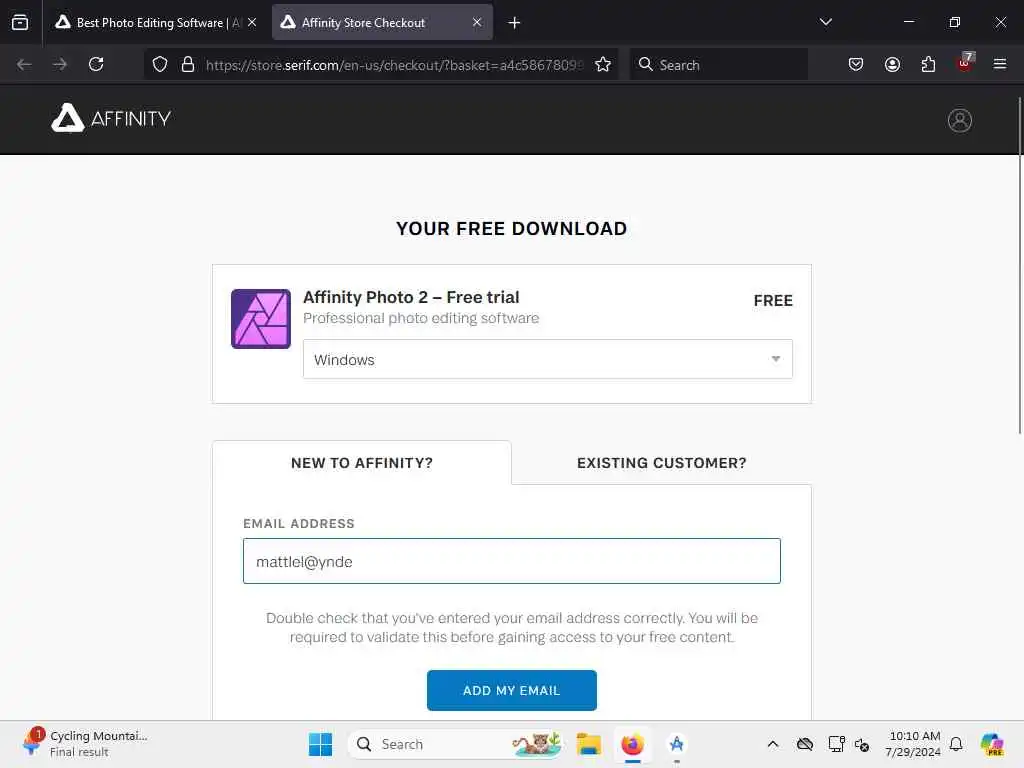The height and width of the screenshot is (768, 1024).
Task: Click the taskbar clock showing 10:10 AM
Action: (913, 744)
